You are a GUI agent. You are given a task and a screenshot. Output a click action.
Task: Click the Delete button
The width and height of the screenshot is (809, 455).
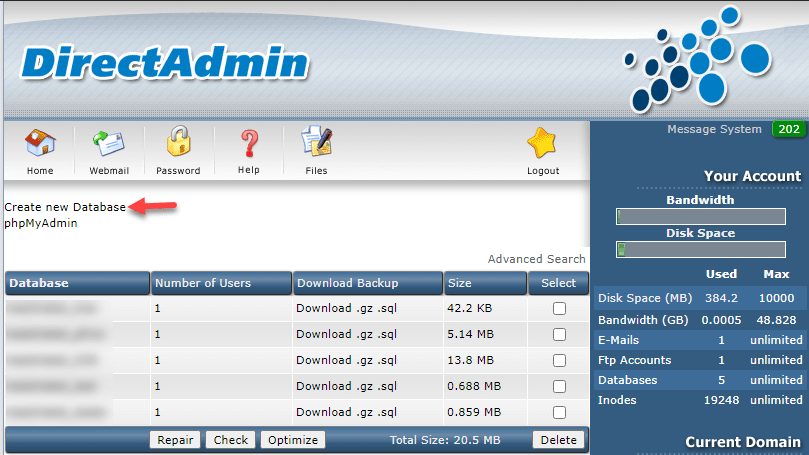click(558, 440)
